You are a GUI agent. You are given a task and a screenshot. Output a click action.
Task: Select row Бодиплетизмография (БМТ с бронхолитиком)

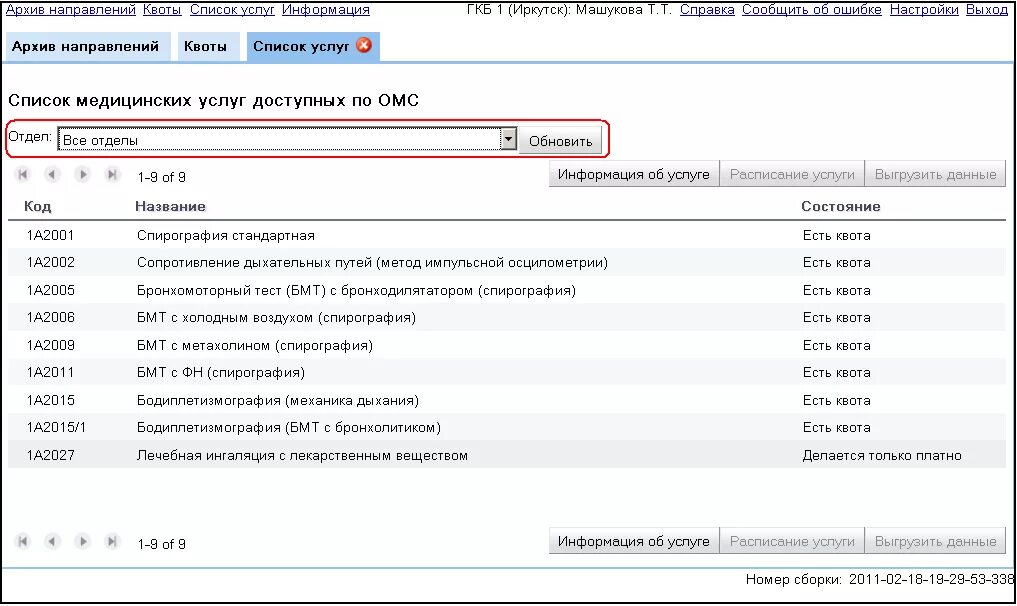(507, 428)
